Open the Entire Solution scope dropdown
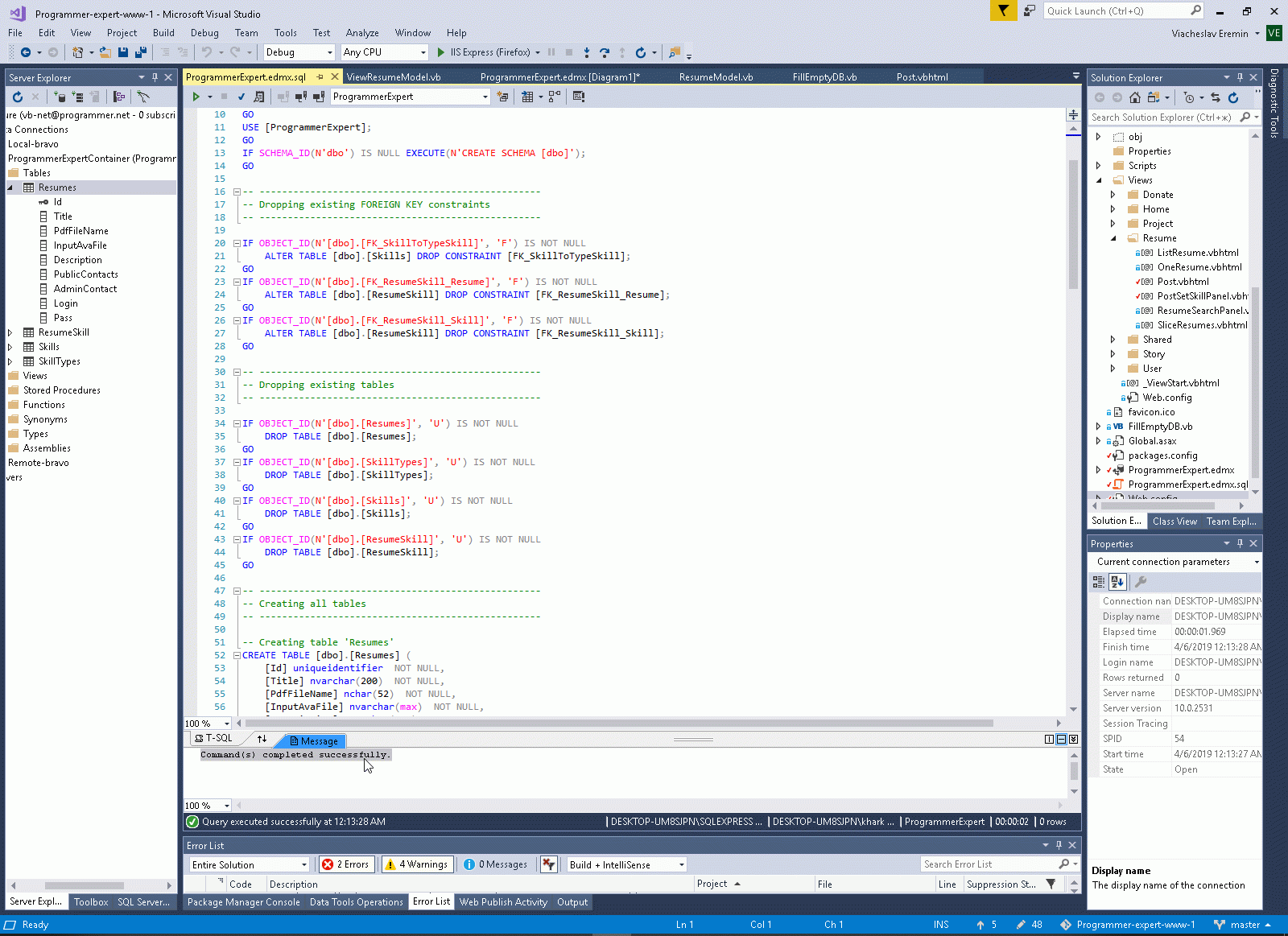Screen dimensions: 1288x936 (250, 864)
